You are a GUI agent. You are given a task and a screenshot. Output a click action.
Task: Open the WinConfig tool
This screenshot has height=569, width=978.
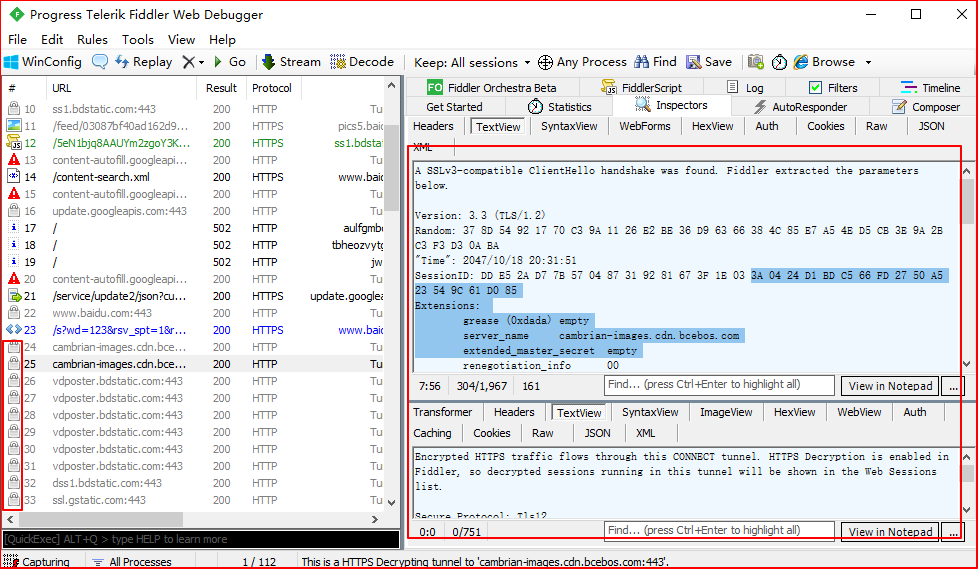coord(43,62)
